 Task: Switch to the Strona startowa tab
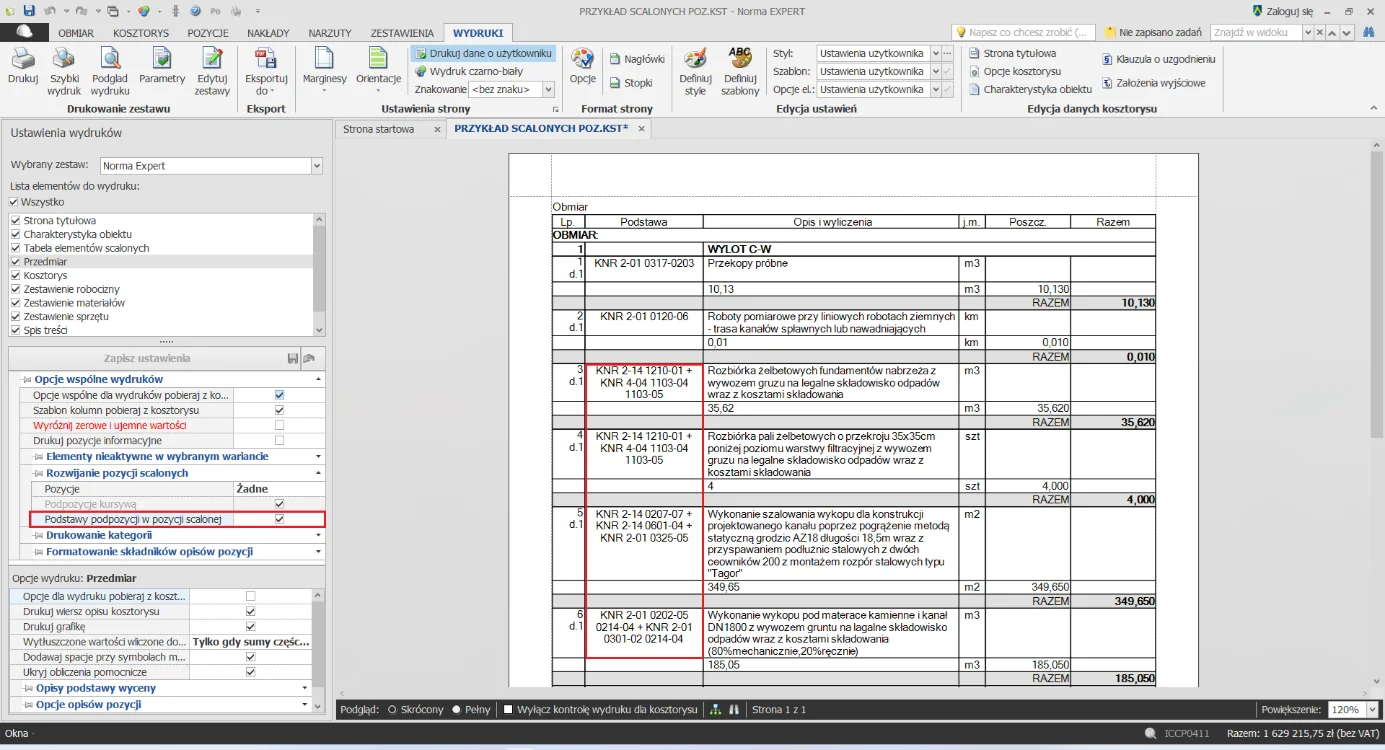click(378, 129)
